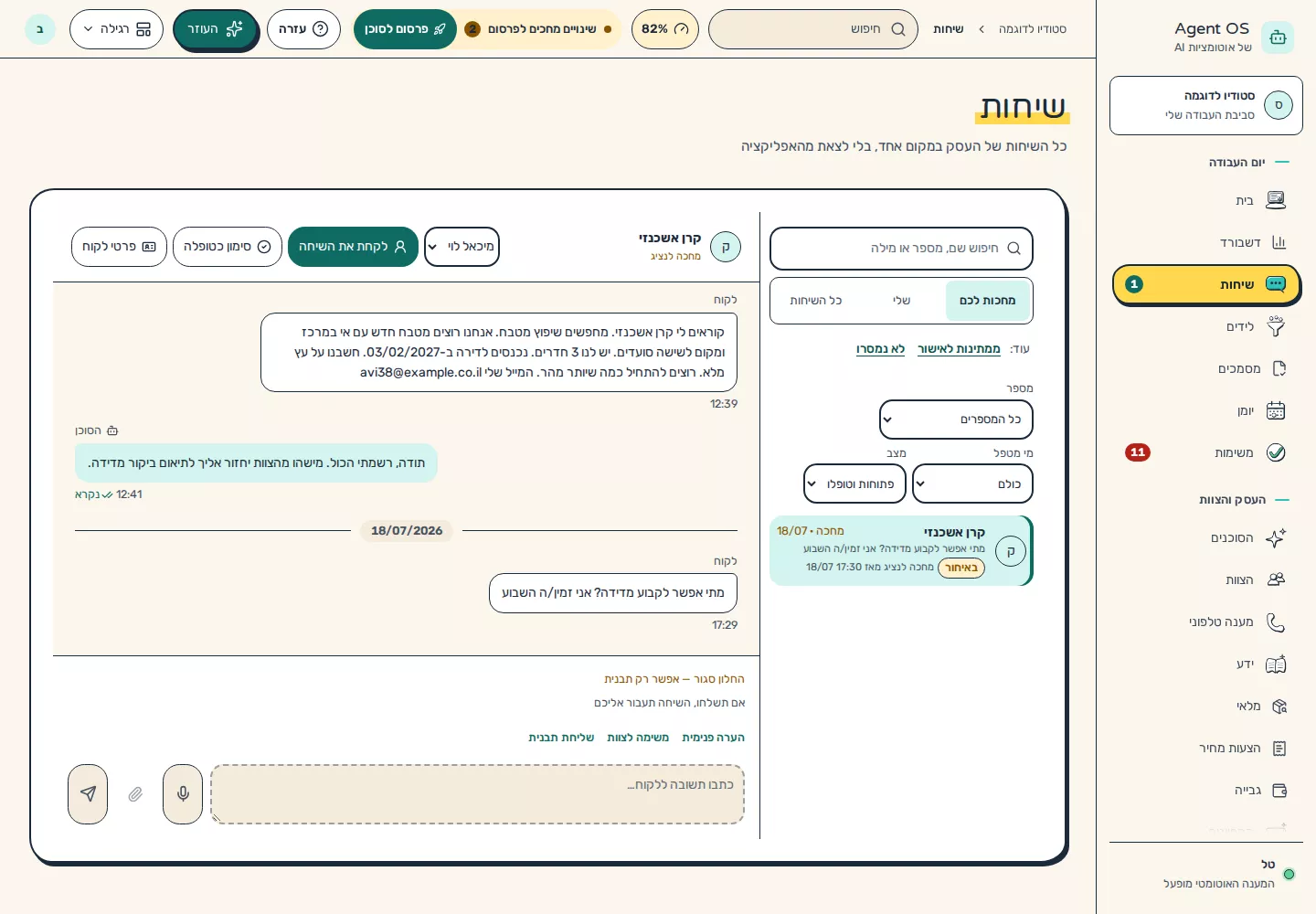
Task: Open לידים funnel item in sidebar
Action: 1206,326
